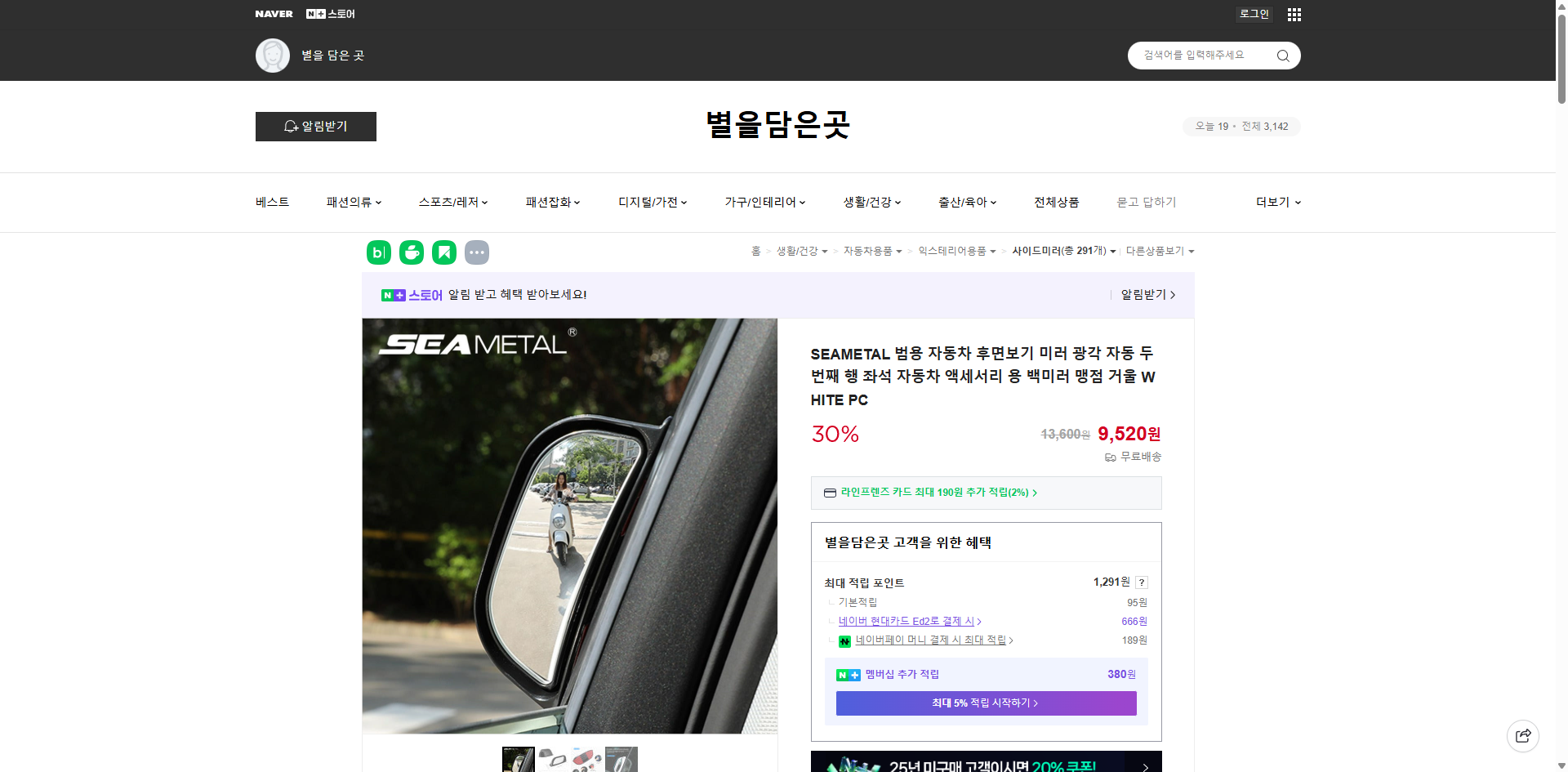This screenshot has width=1568, height=772.
Task: Share the product to Naver Cafe
Action: (411, 252)
